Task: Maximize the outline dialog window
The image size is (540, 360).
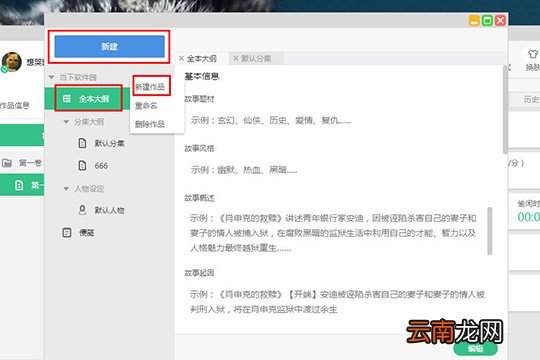Action: [x=487, y=21]
